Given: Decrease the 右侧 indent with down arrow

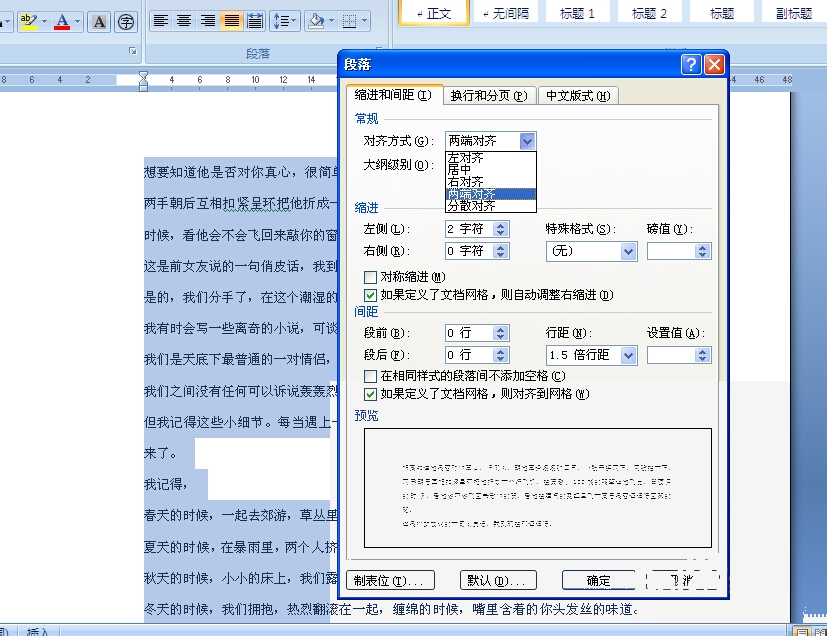Looking at the screenshot, I should [501, 255].
